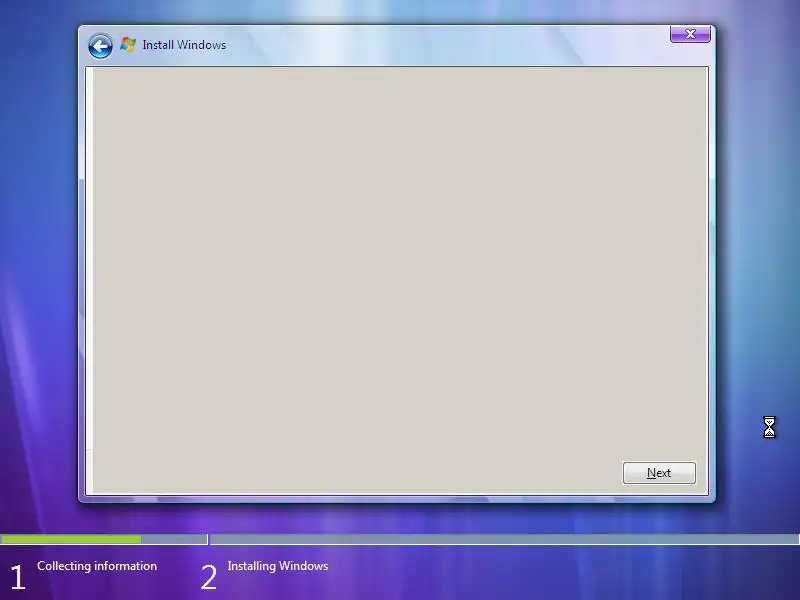This screenshot has height=600, width=800.
Task: Click the step number 2
Action: pyautogui.click(x=209, y=578)
